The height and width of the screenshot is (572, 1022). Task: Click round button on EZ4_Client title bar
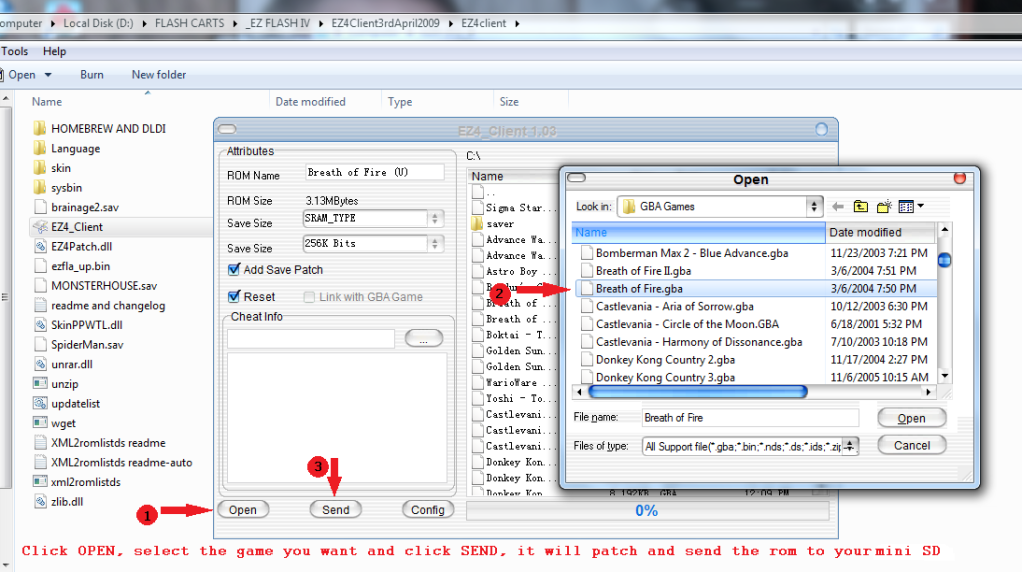pyautogui.click(x=821, y=130)
